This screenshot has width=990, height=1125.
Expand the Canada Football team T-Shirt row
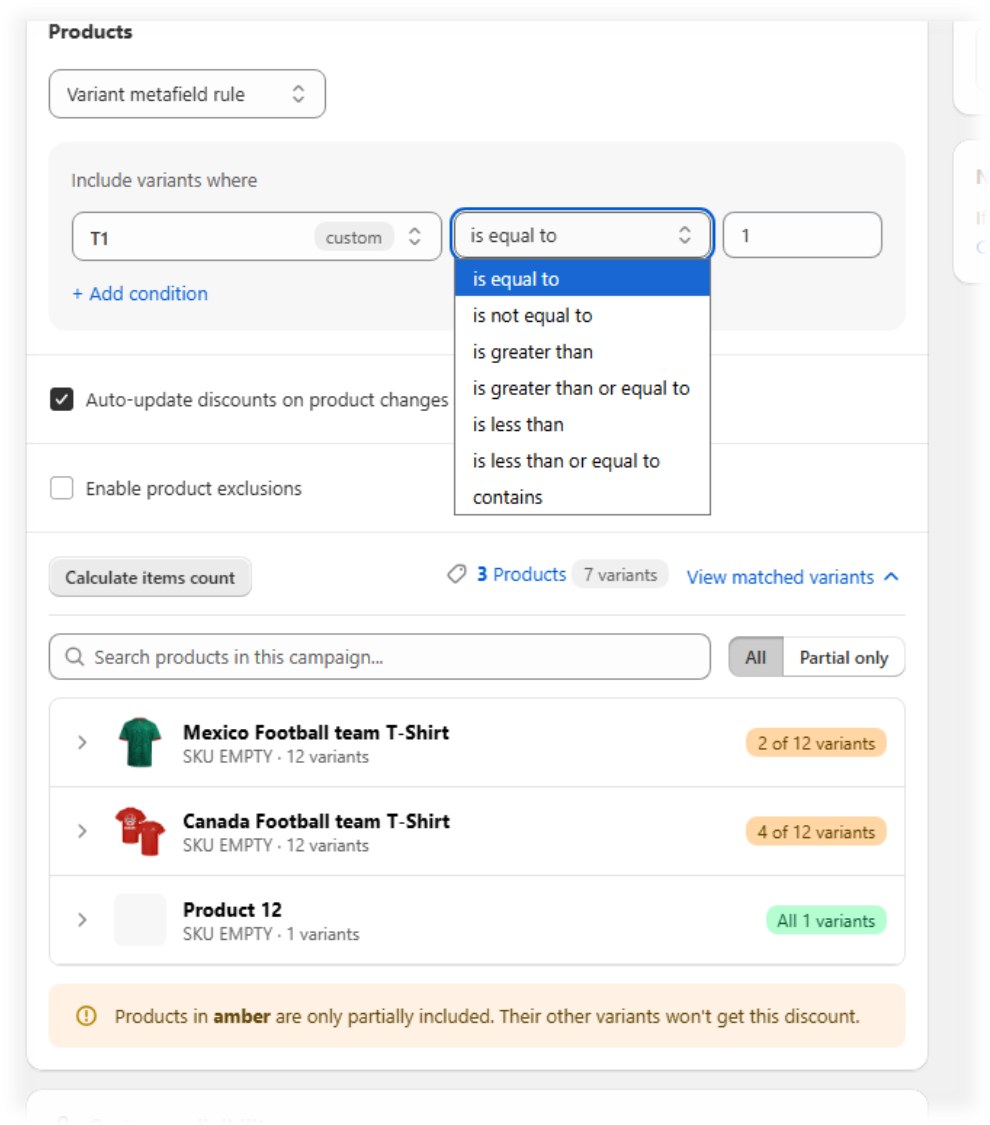(82, 831)
